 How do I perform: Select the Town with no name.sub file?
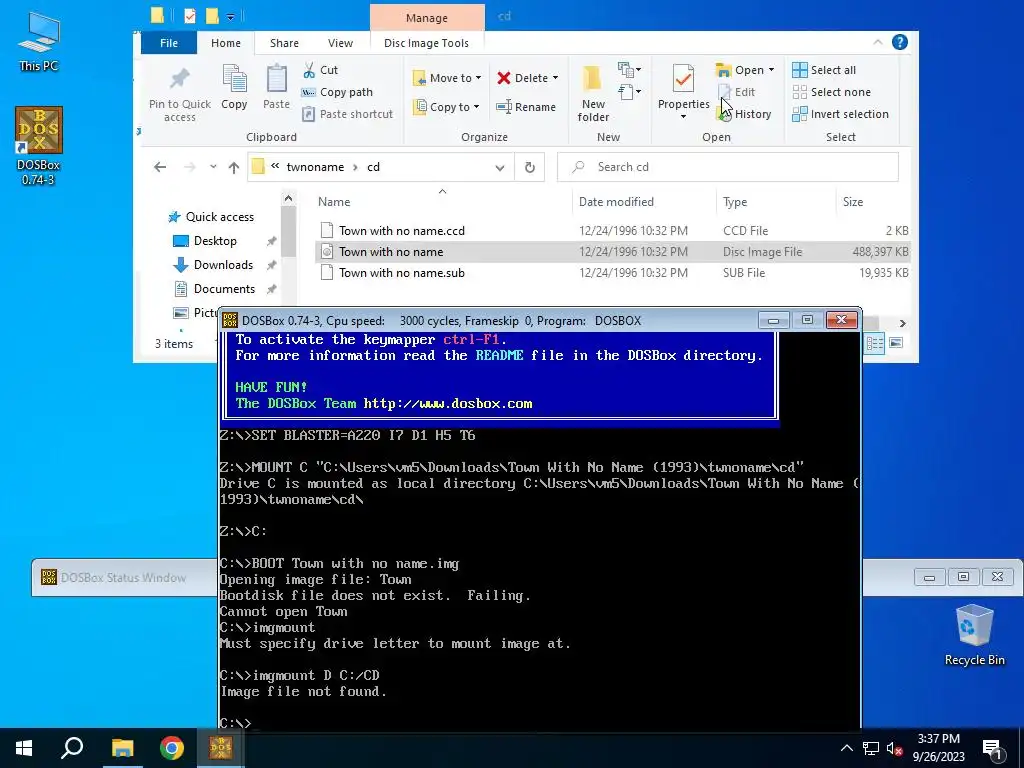(612, 273)
